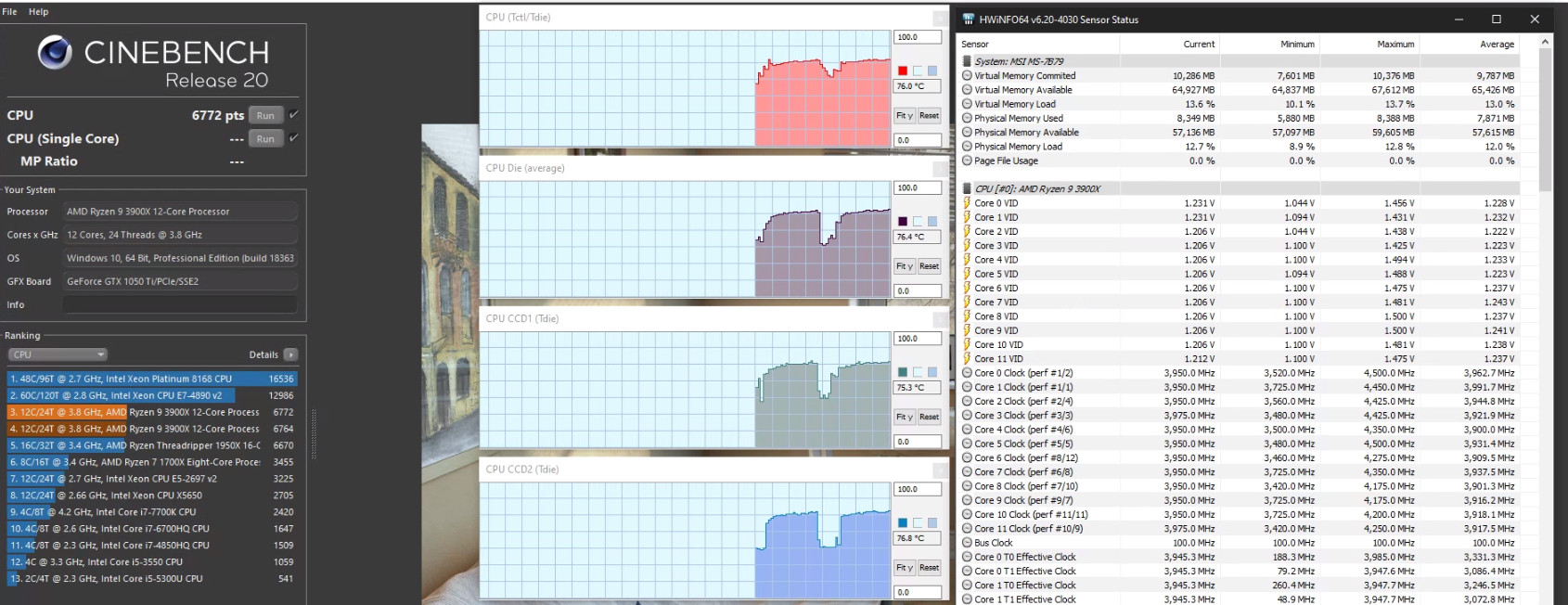Click the Cinebench sphere logo

pos(55,53)
